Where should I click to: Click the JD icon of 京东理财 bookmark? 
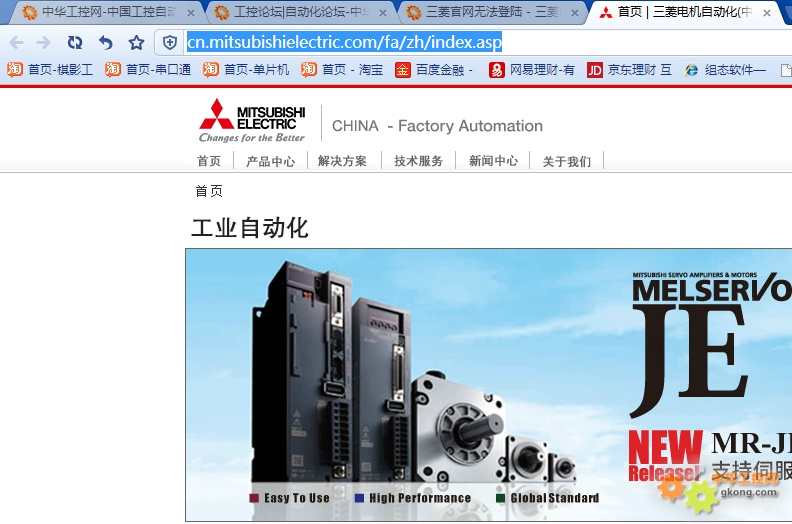[x=595, y=70]
